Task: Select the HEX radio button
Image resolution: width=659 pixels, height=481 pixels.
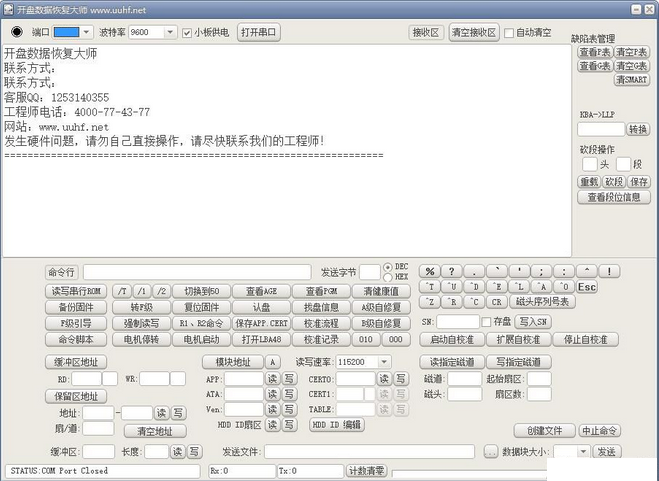Action: tap(390, 276)
